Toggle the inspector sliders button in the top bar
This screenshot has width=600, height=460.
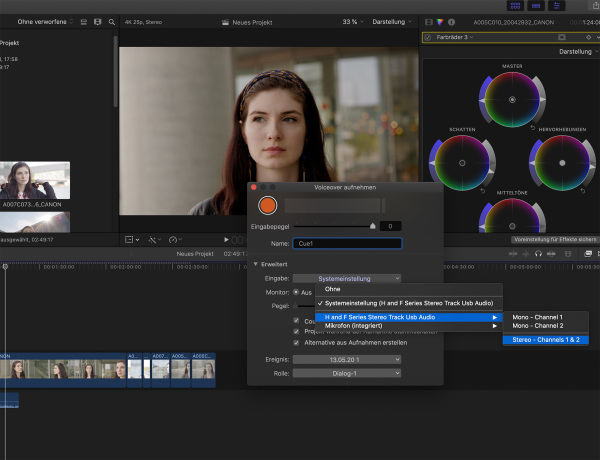(556, 6)
